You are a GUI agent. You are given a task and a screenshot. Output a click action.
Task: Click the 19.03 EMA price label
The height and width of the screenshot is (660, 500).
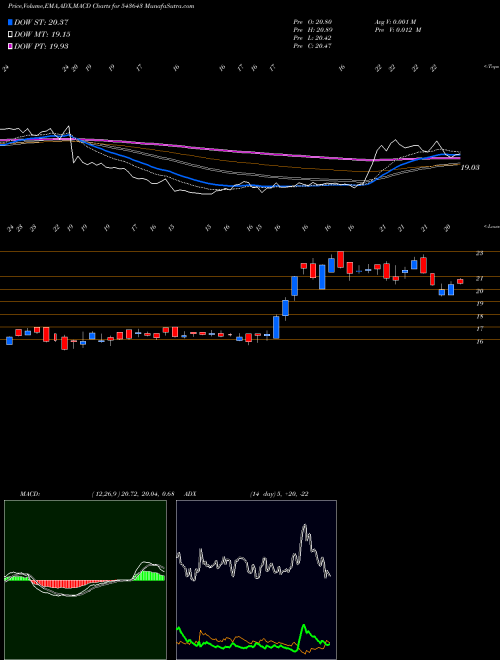pyautogui.click(x=470, y=168)
